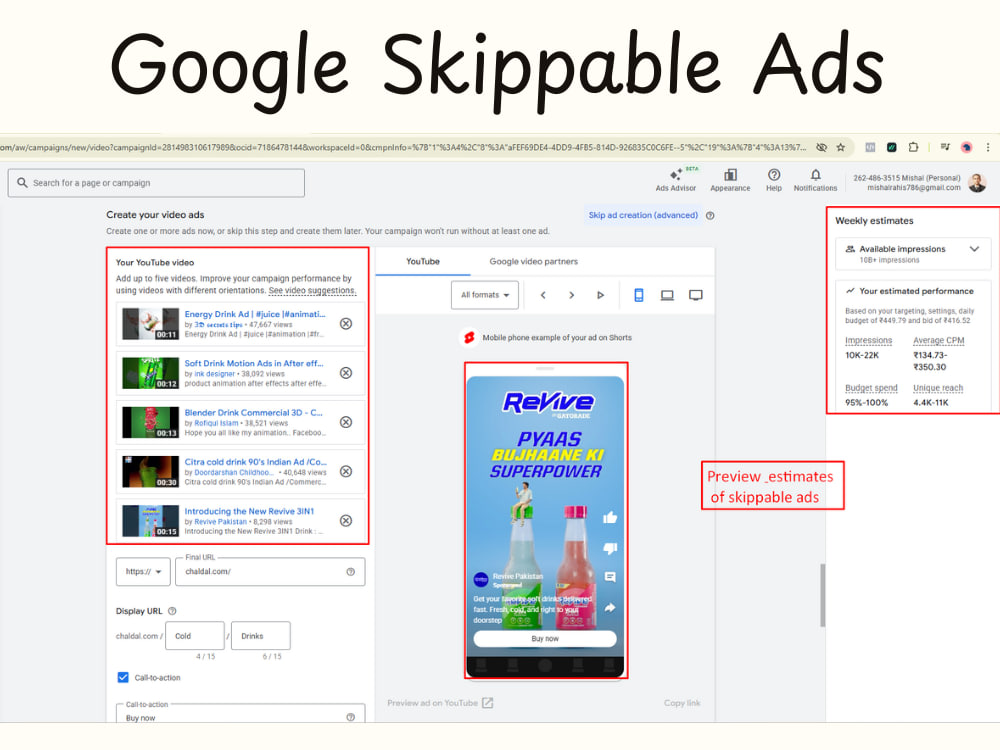This screenshot has width=1000, height=750.
Task: Click Skip ad creation (advanced) button
Action: (x=643, y=216)
